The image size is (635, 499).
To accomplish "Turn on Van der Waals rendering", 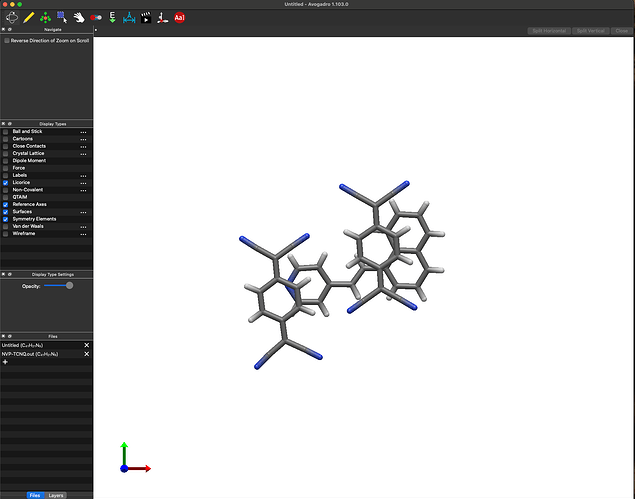I will click(x=5, y=226).
